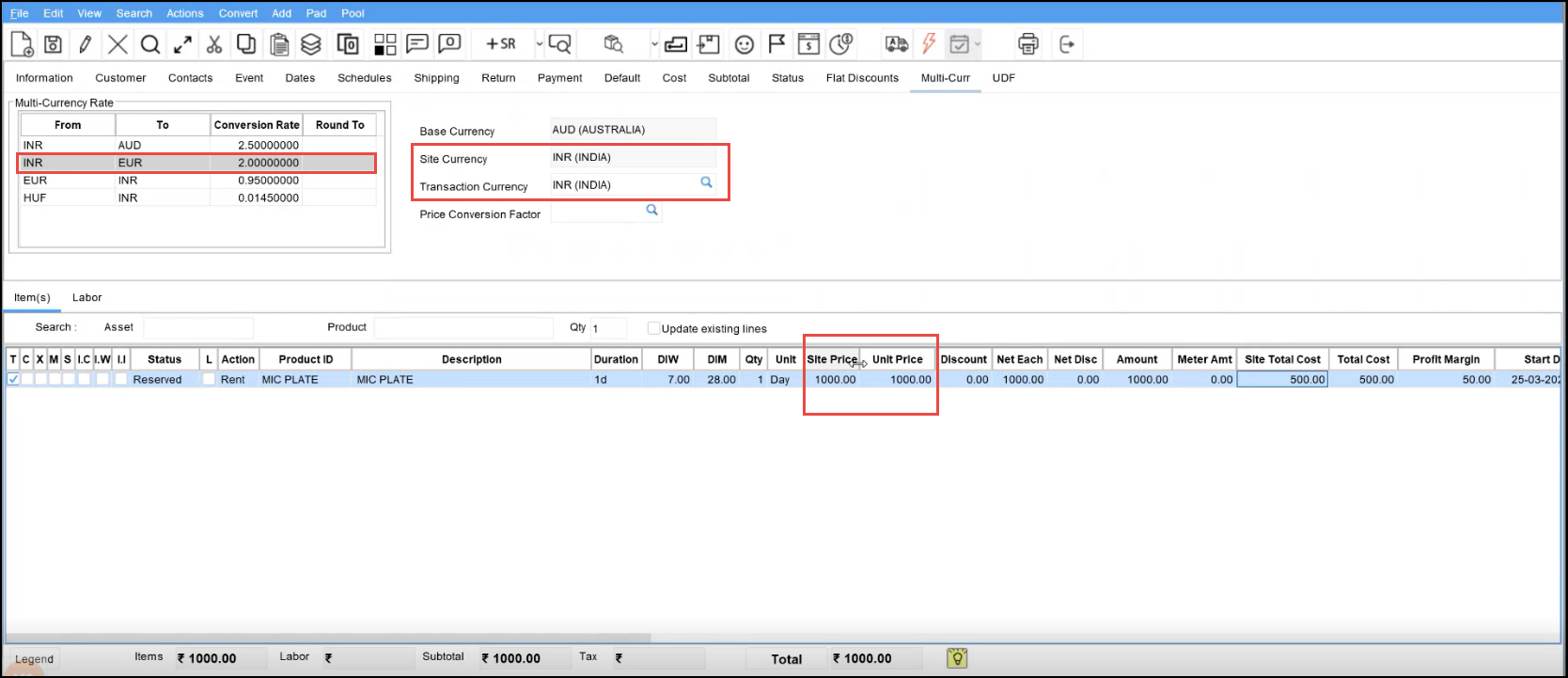Click the red lightning bolt icon

[x=929, y=44]
